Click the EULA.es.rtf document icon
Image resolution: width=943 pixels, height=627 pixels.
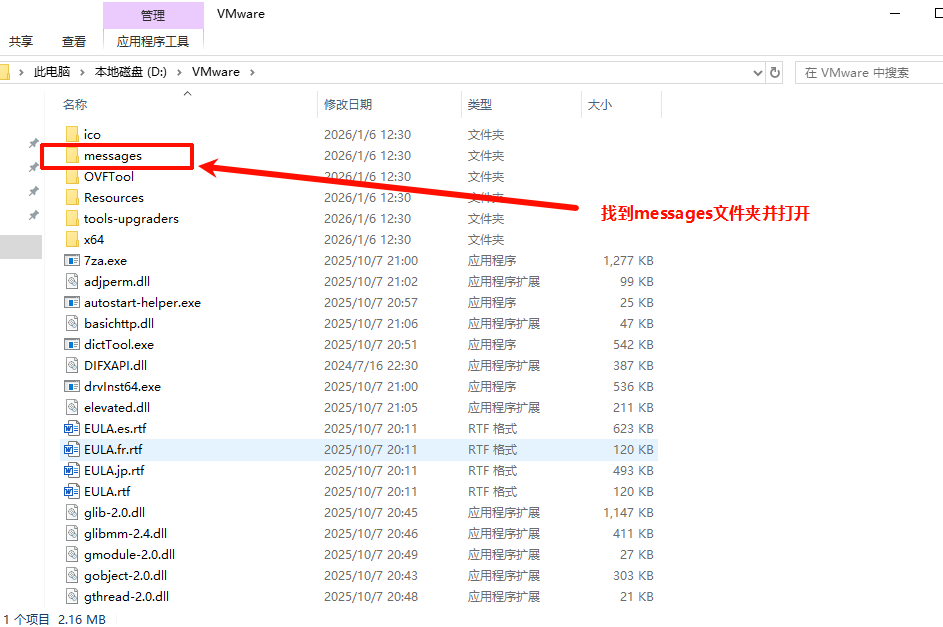(72, 429)
